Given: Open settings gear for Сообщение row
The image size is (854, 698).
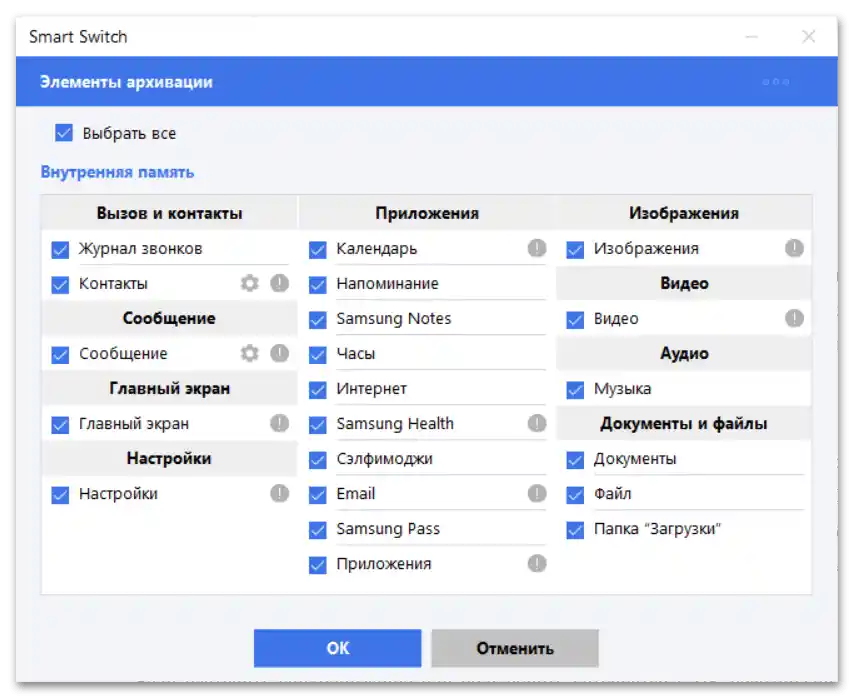Looking at the screenshot, I should pyautogui.click(x=249, y=353).
